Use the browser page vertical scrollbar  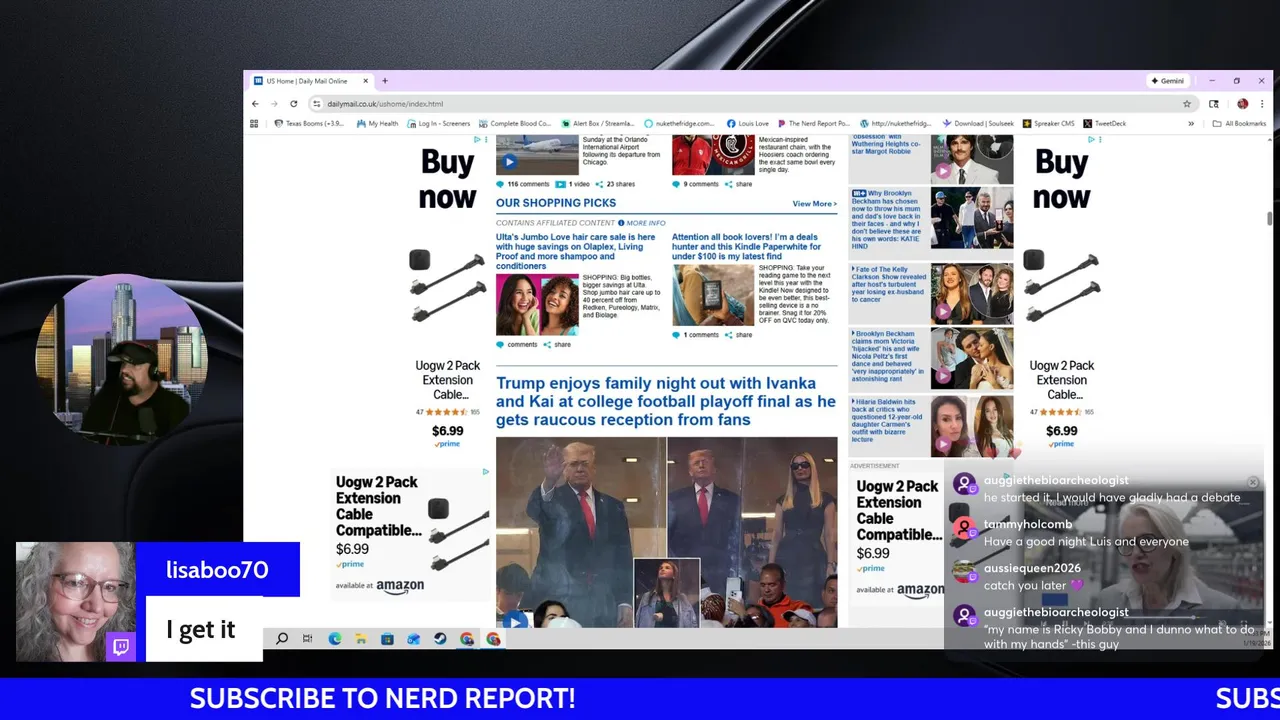[x=1268, y=219]
